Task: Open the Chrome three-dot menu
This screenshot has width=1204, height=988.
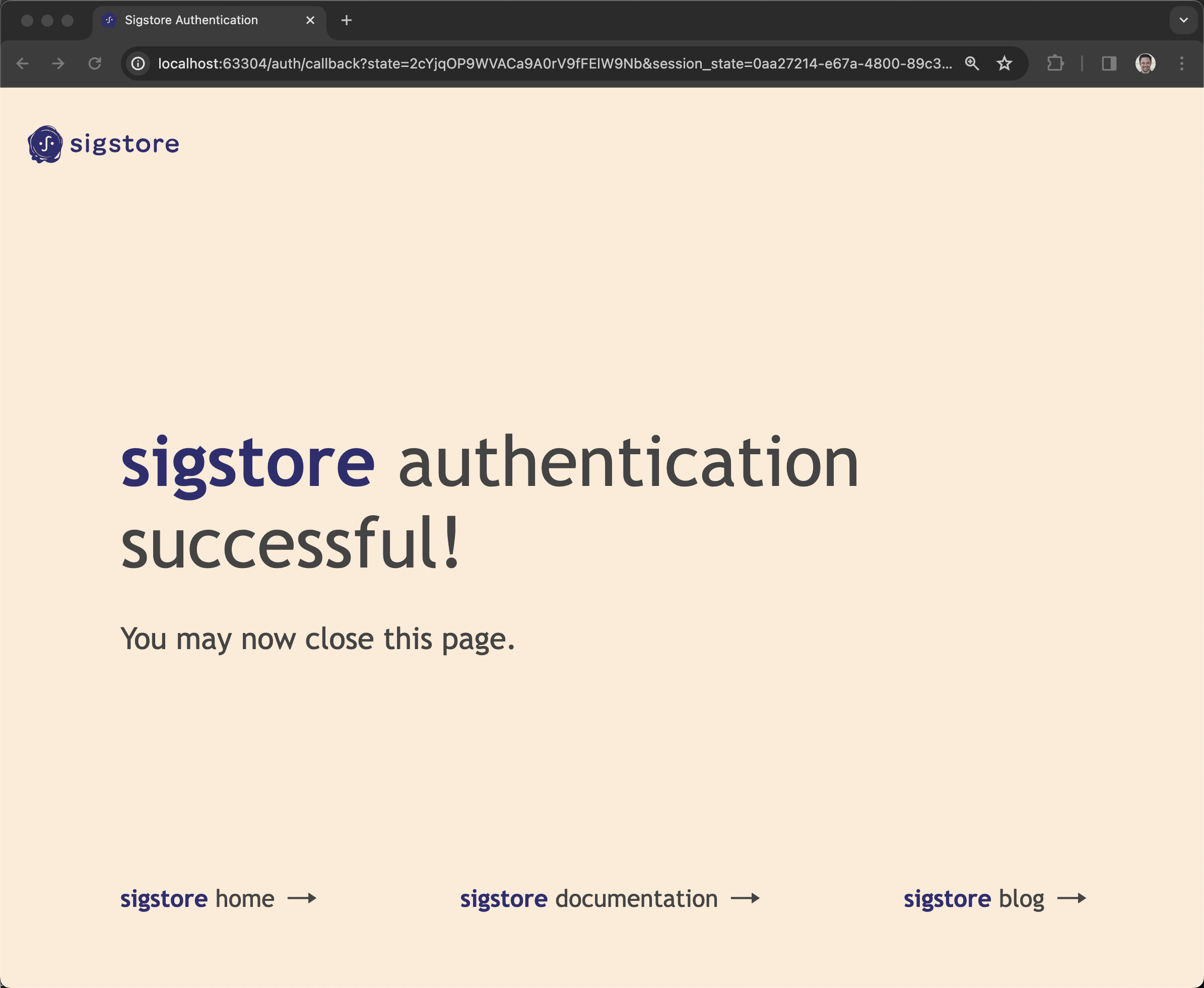Action: point(1181,63)
